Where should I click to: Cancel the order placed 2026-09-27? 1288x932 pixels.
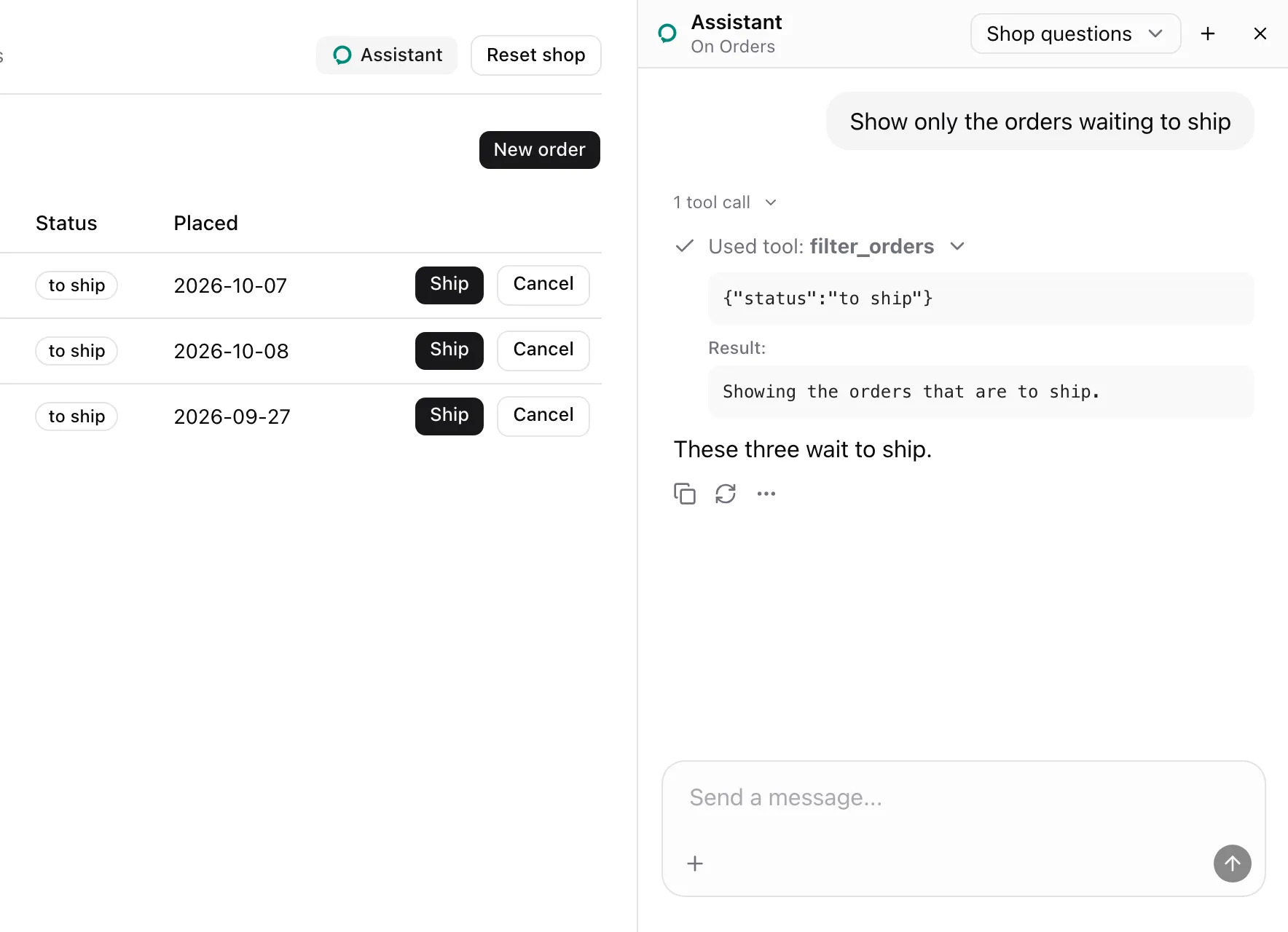click(x=543, y=416)
